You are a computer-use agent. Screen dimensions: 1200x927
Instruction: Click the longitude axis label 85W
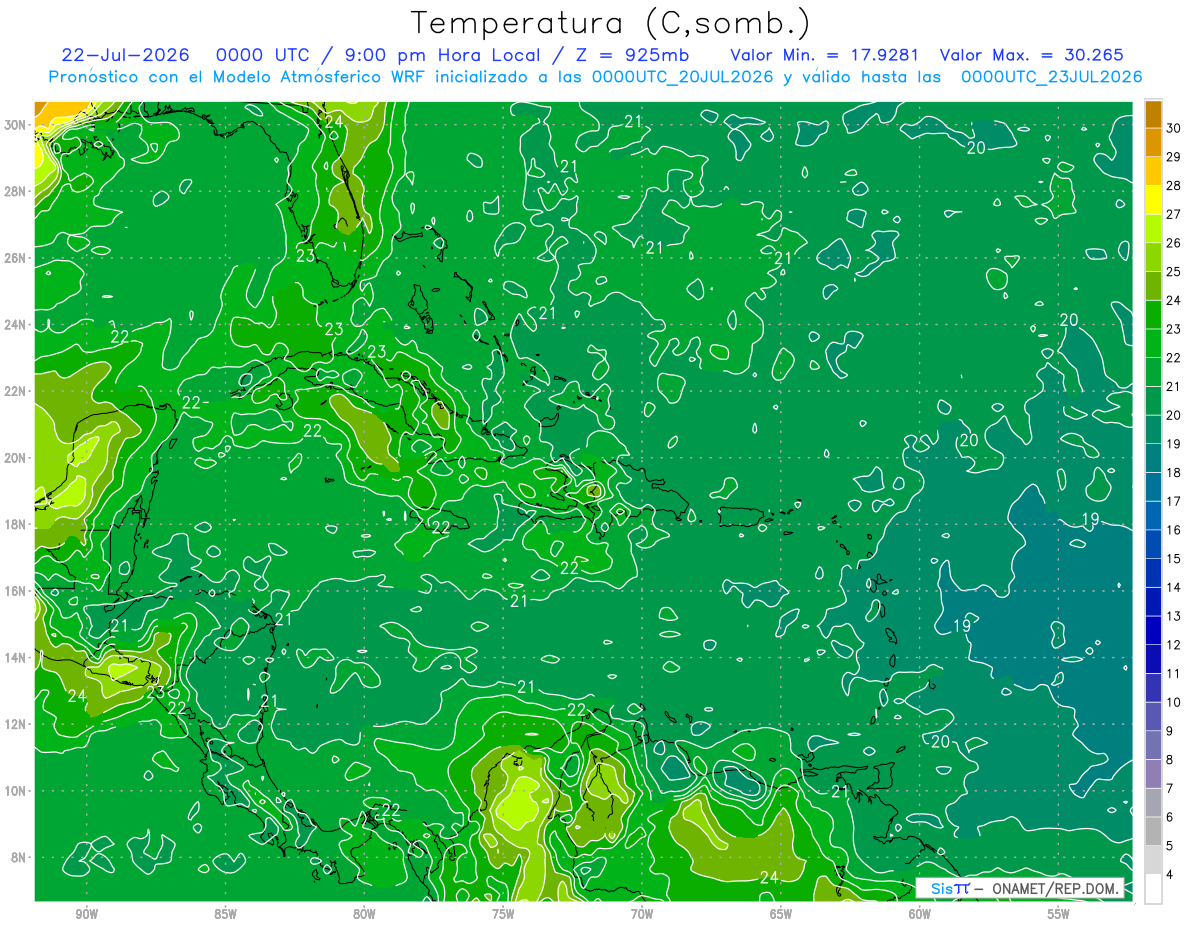click(x=225, y=914)
